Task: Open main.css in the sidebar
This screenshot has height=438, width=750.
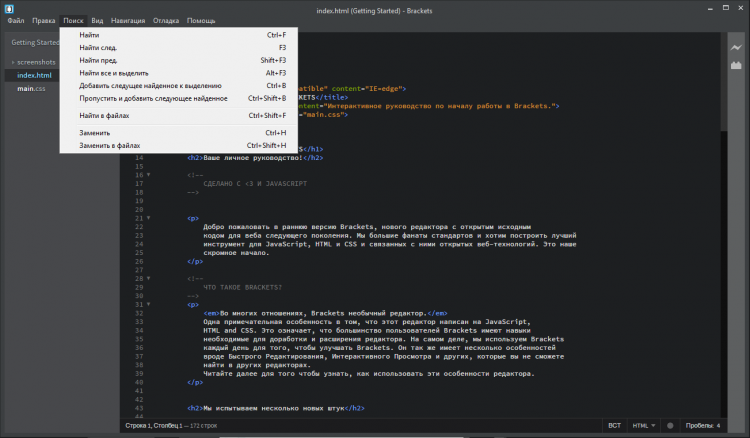Action: (33, 89)
